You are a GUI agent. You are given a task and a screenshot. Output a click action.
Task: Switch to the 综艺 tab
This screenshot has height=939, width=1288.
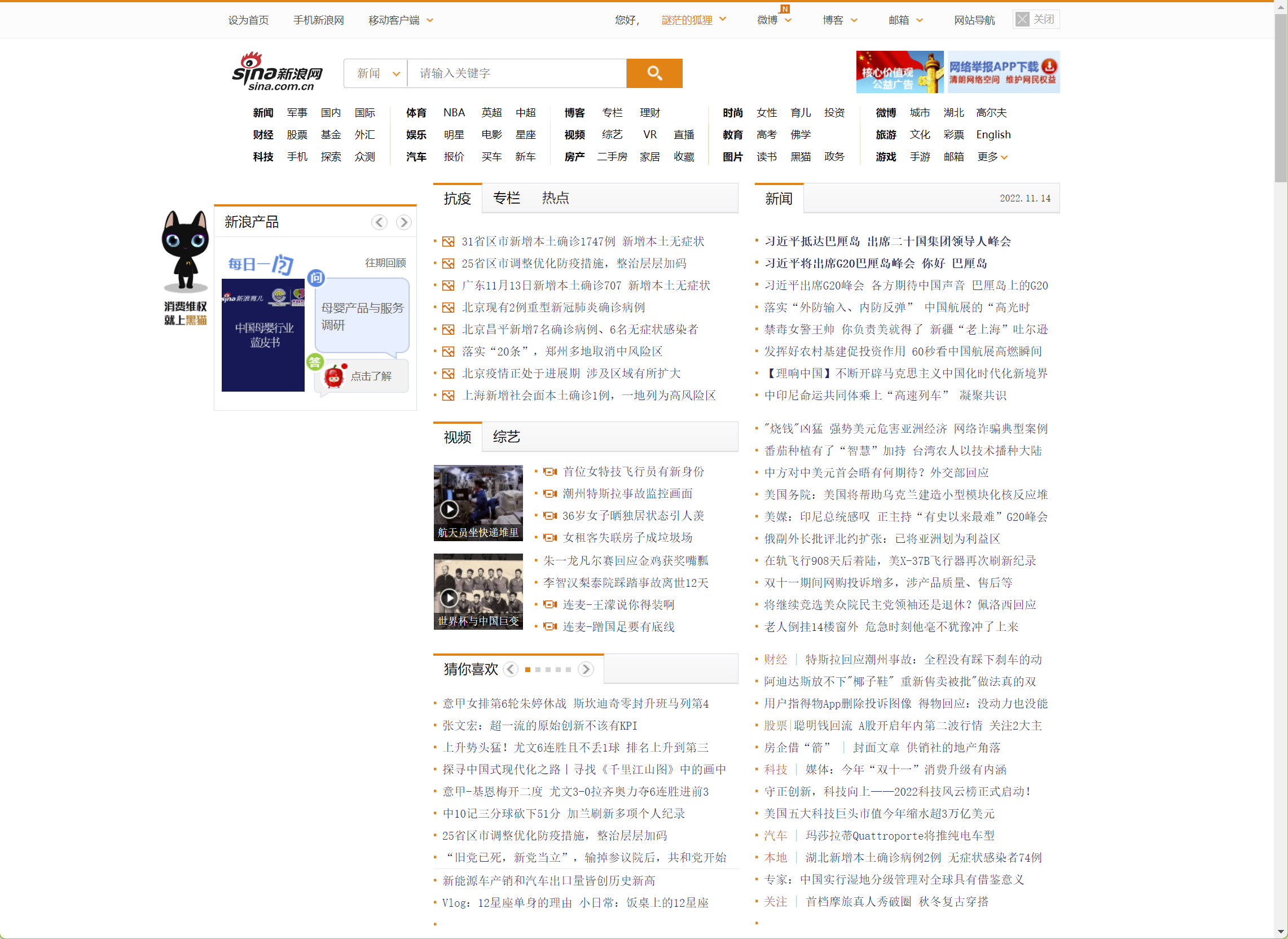tap(506, 437)
